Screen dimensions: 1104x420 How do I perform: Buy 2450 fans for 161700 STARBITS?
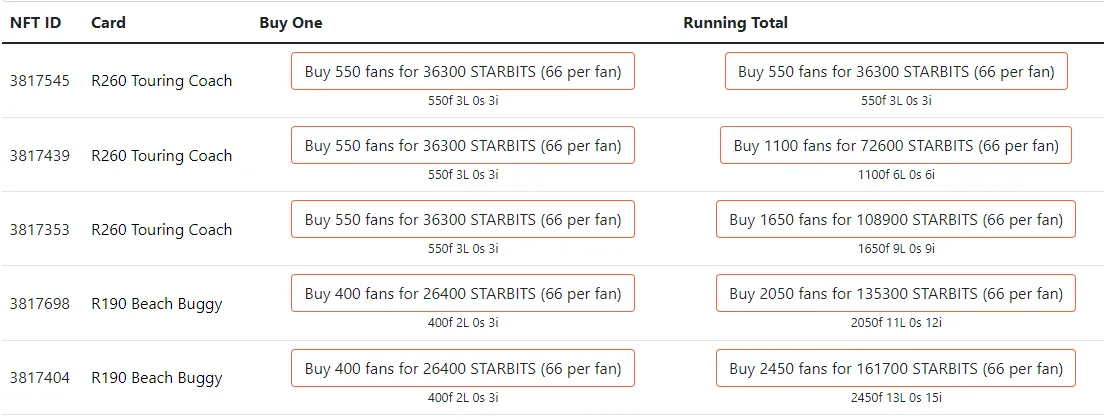click(x=896, y=368)
